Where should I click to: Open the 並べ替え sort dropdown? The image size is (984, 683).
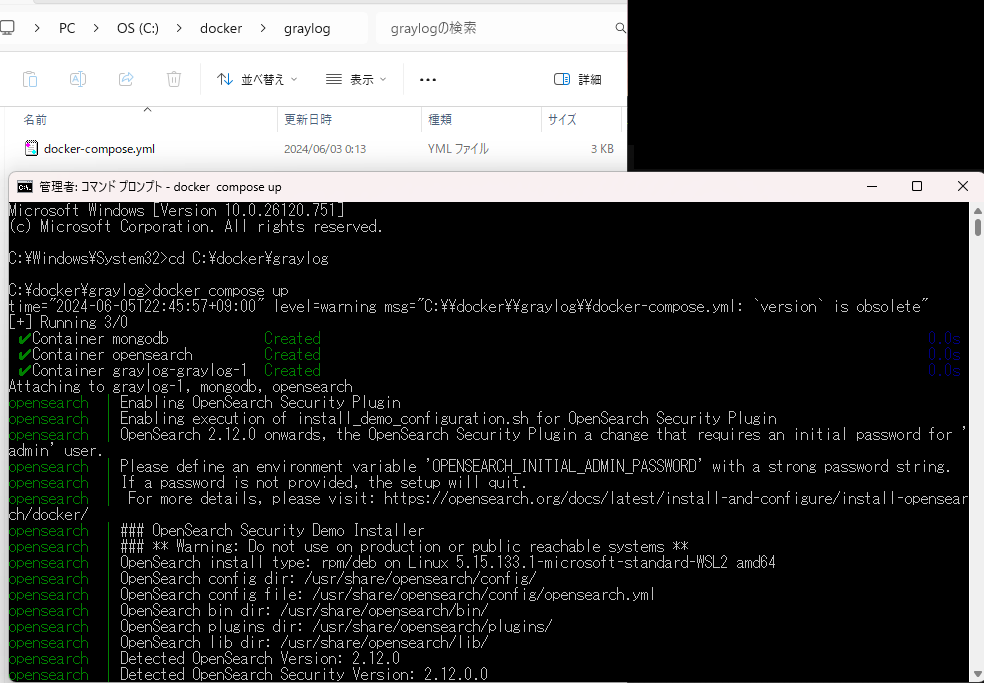tap(257, 79)
